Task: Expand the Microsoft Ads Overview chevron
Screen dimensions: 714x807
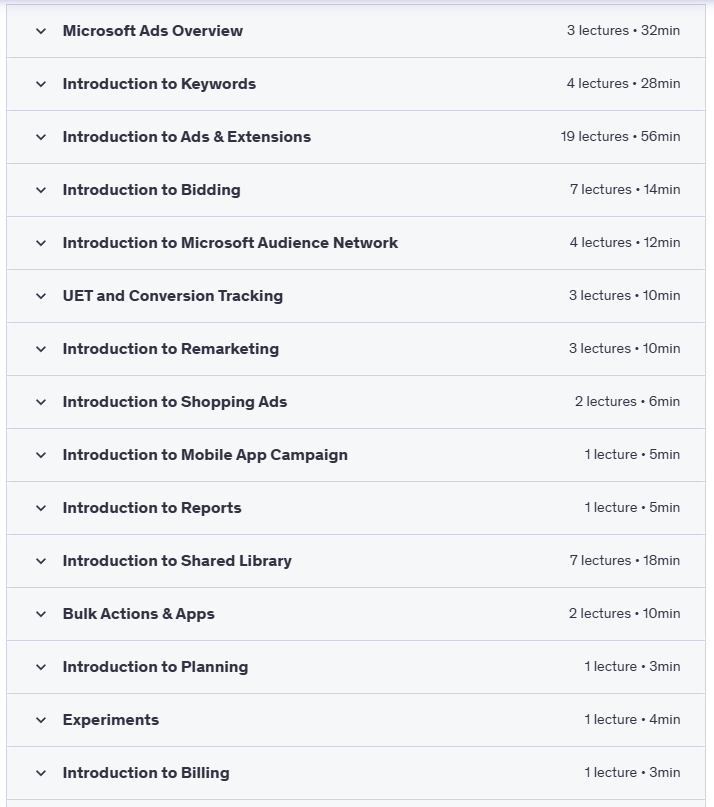Action: [41, 31]
